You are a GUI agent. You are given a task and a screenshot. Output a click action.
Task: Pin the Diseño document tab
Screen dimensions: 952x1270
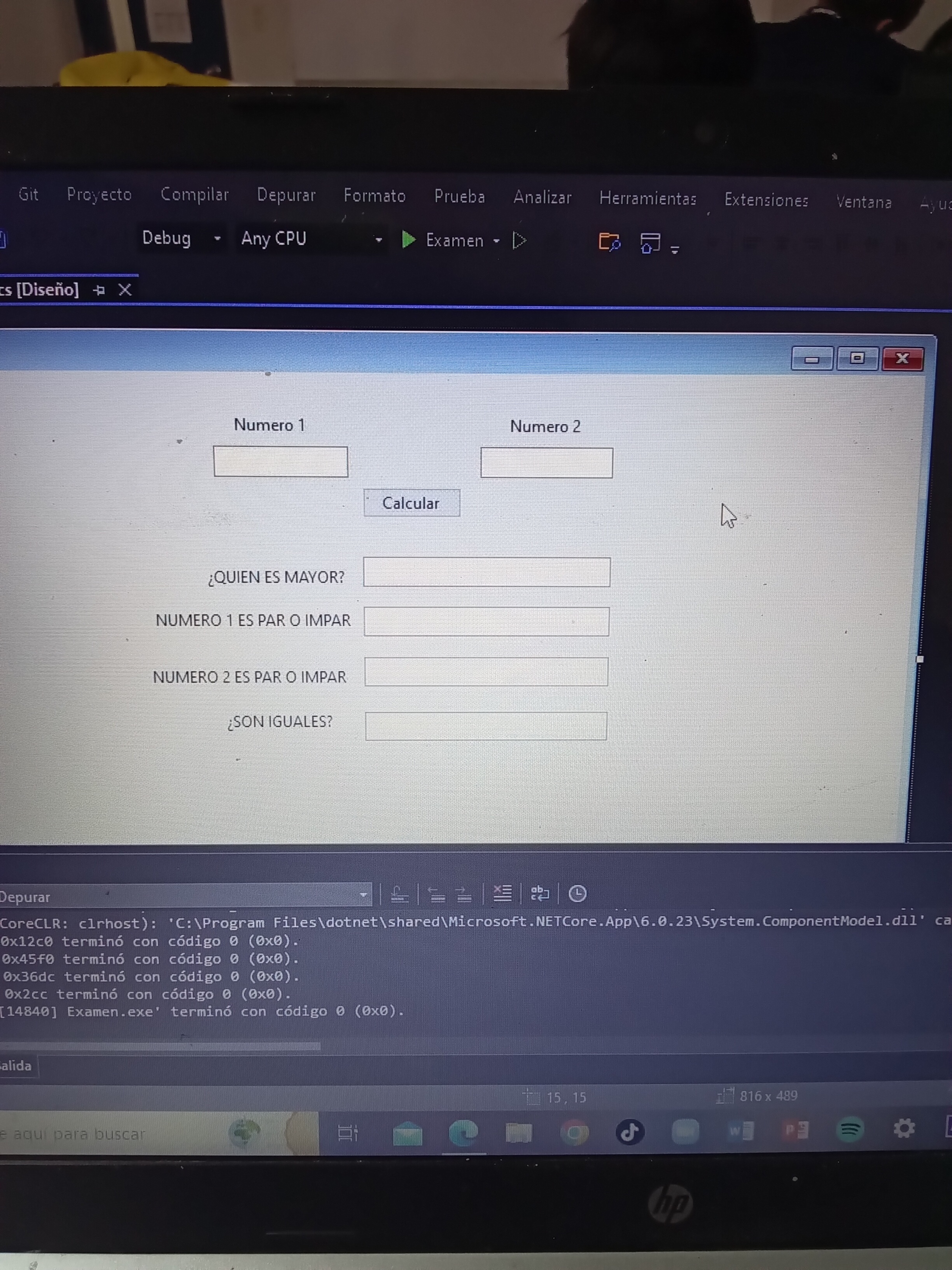click(99, 290)
